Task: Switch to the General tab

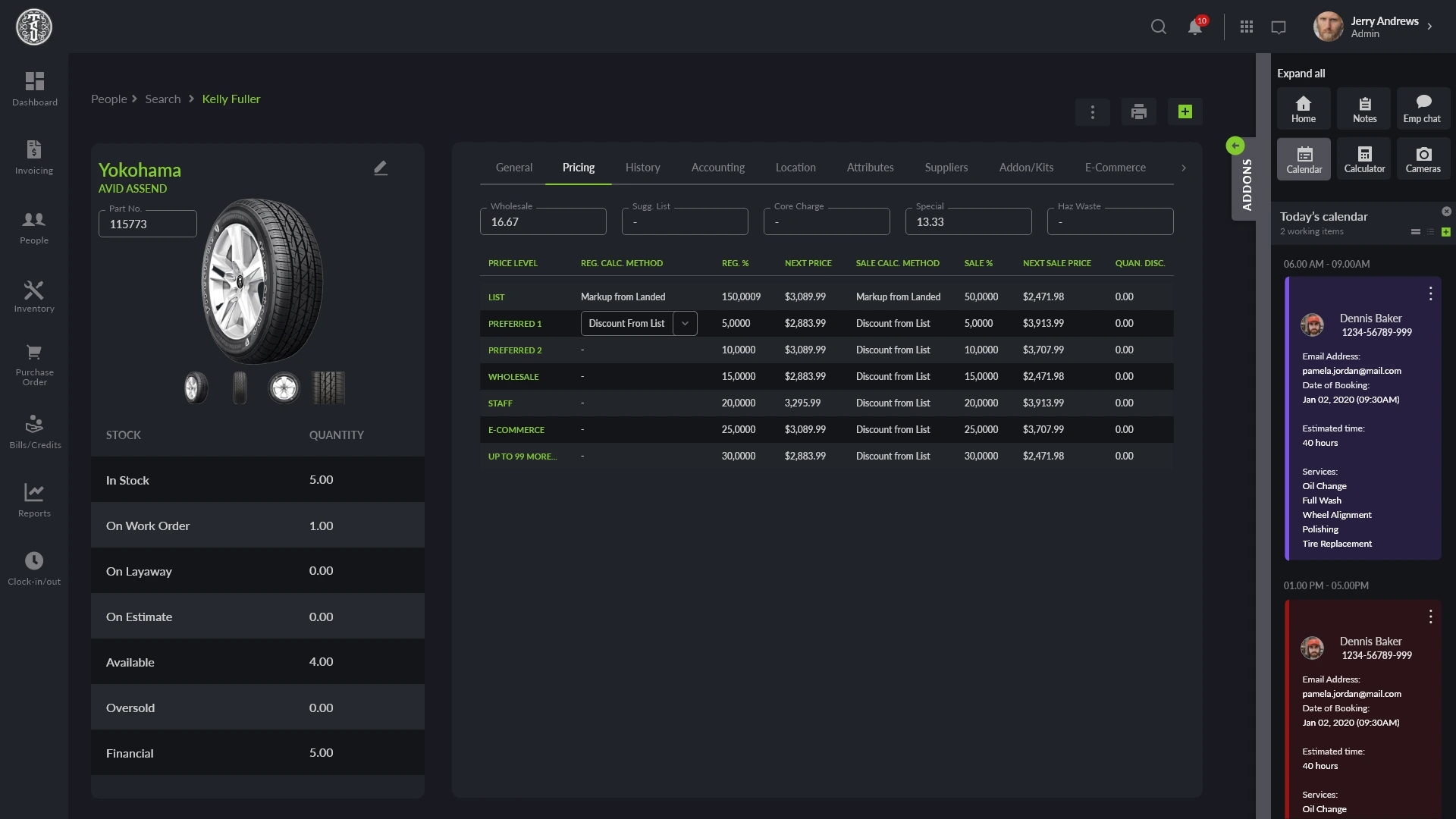Action: [514, 168]
